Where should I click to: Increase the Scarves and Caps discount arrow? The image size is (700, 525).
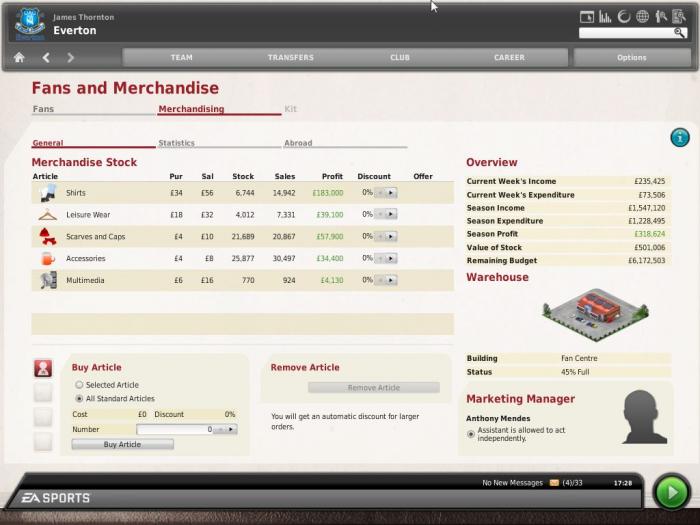pos(391,236)
